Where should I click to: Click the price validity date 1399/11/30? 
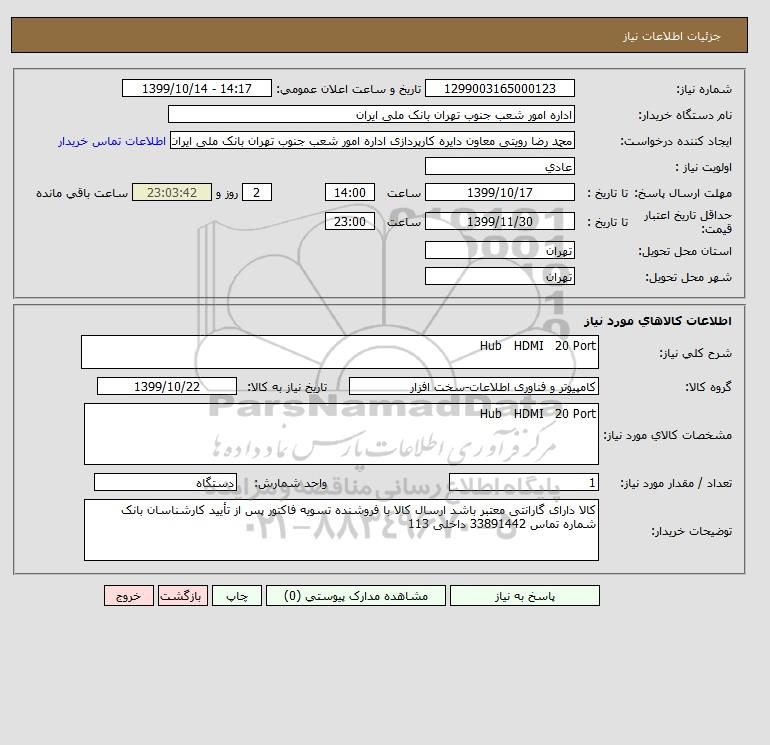coord(499,221)
